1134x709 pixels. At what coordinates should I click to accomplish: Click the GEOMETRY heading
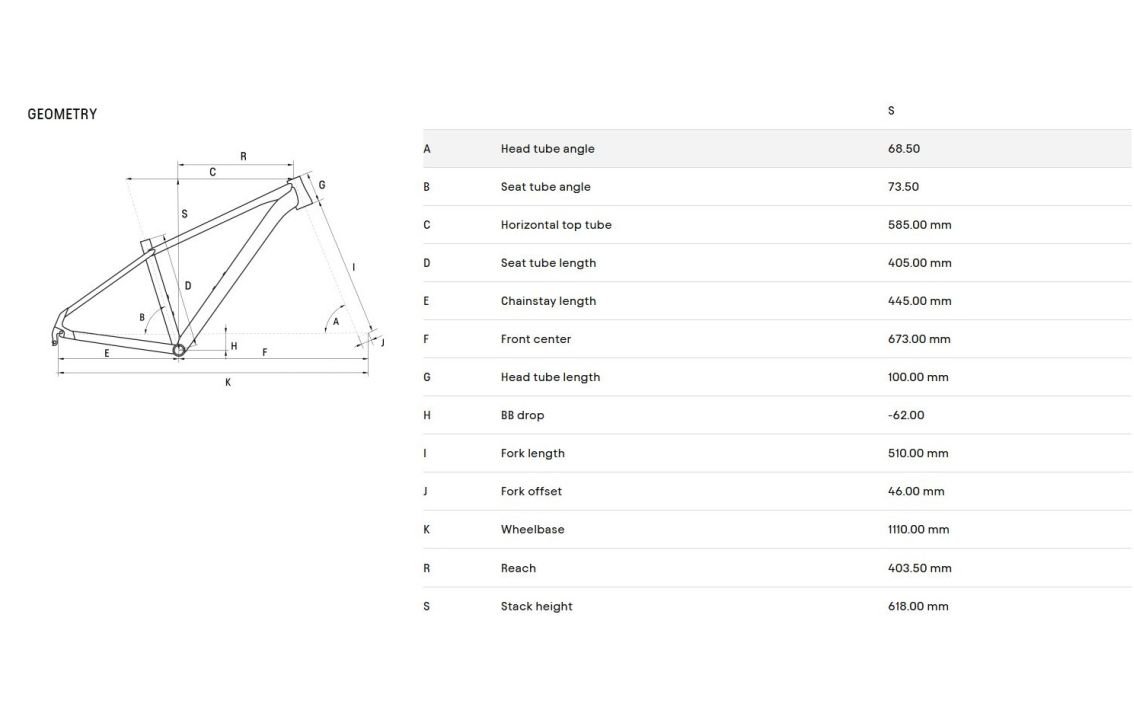tap(62, 114)
